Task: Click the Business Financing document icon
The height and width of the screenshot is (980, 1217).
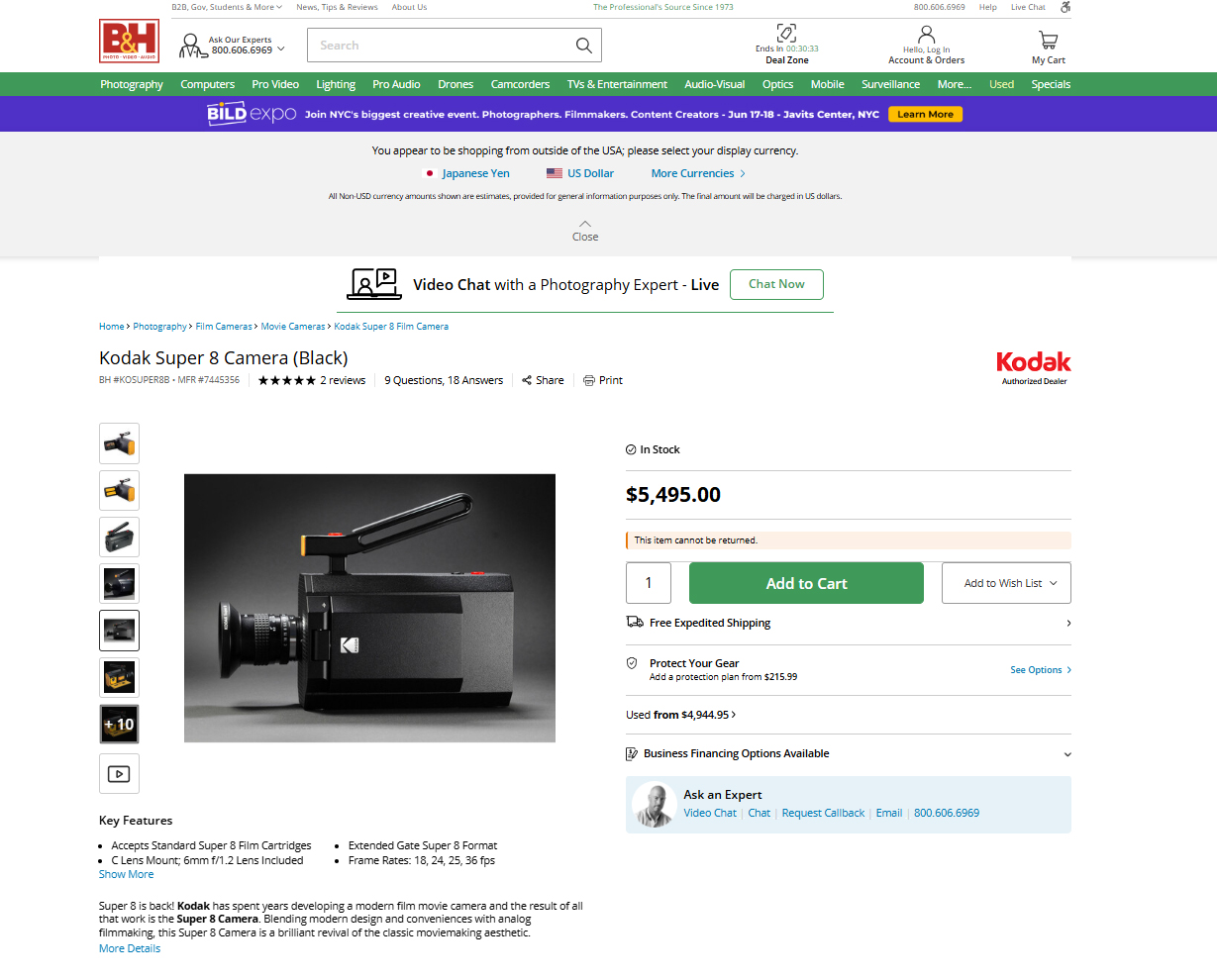Action: coord(632,754)
